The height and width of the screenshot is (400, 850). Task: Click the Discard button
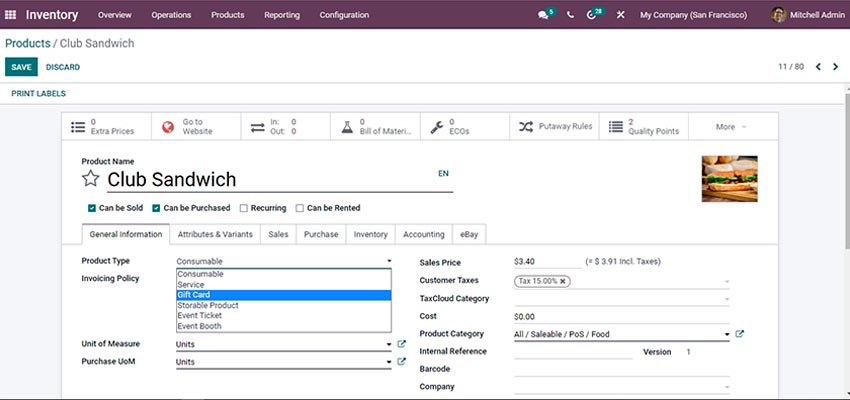tap(63, 67)
